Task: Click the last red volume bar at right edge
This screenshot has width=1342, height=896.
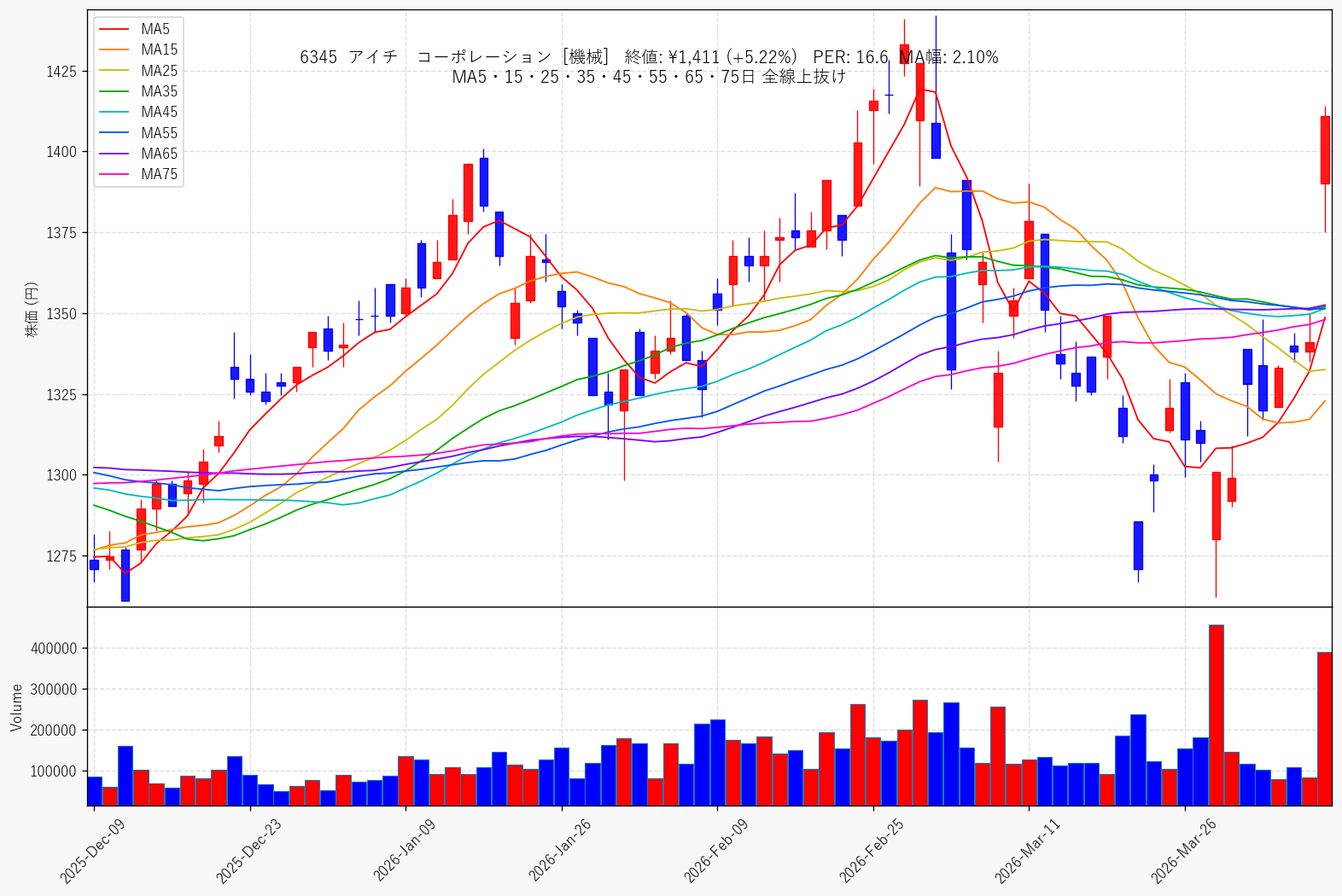Action: tap(1325, 729)
